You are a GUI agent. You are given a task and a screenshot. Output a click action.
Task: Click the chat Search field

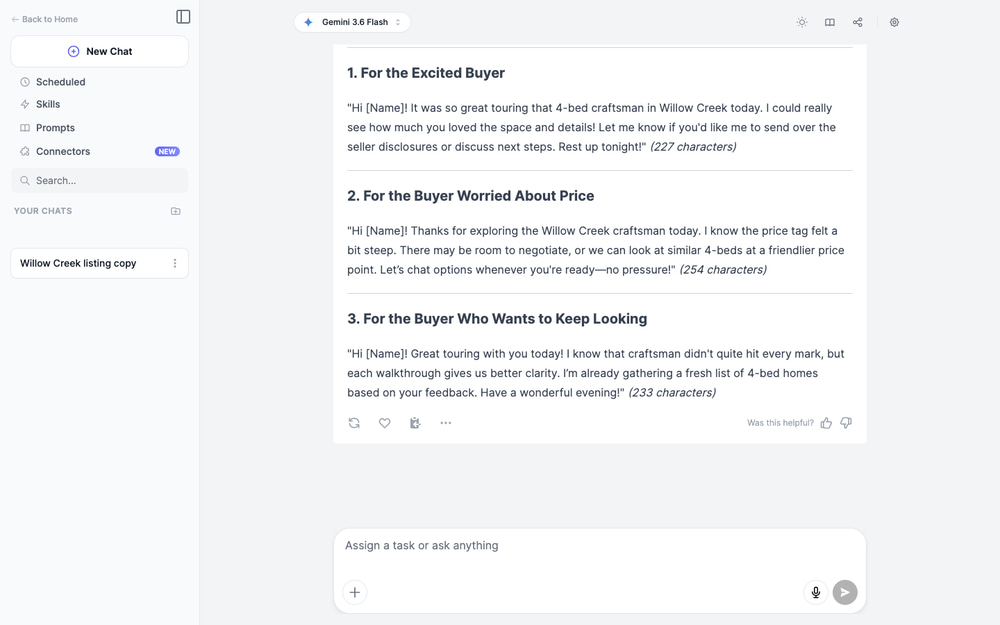[x=99, y=180]
